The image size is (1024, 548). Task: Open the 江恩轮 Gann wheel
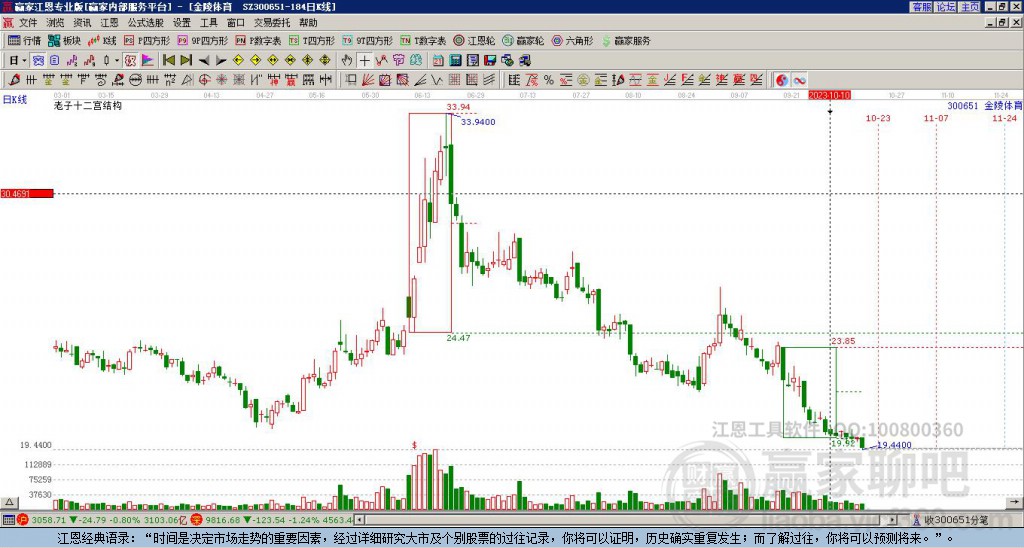(x=474, y=40)
